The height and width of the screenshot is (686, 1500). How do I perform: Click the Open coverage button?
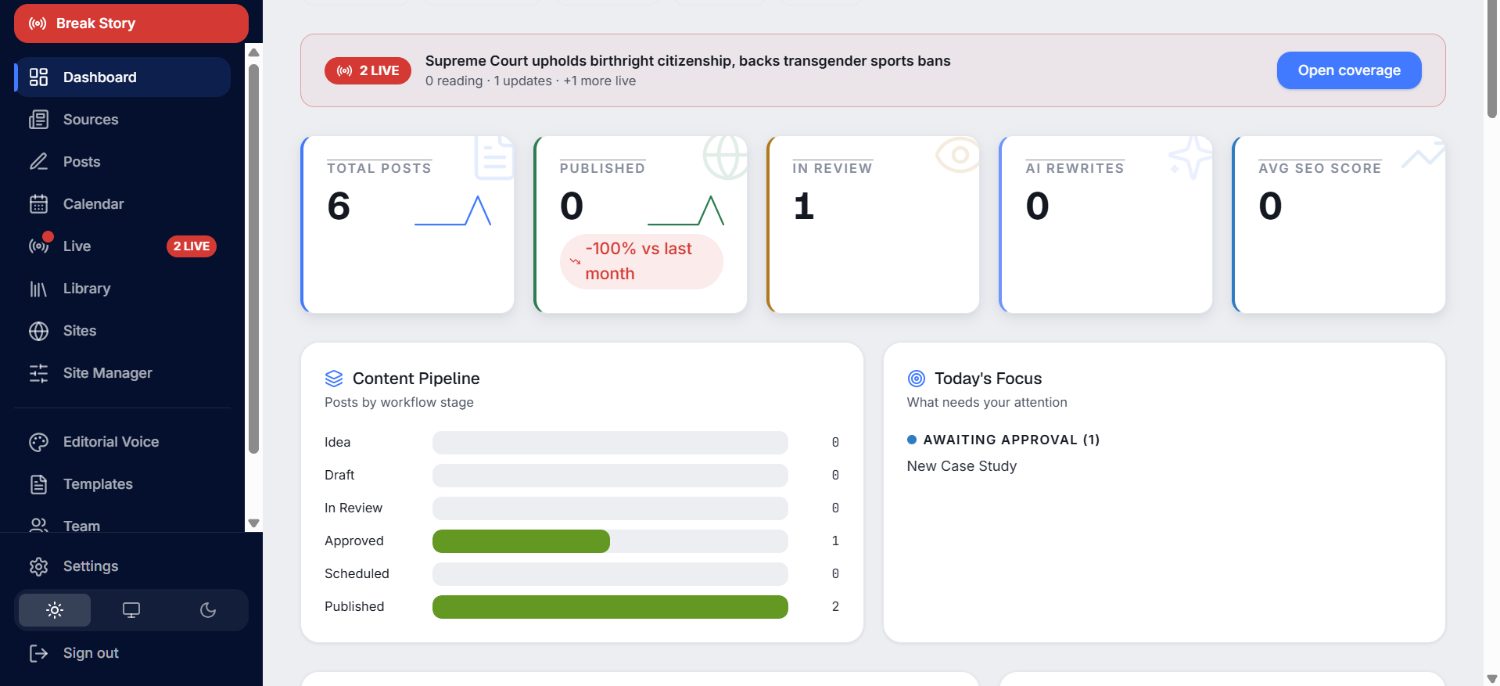tap(1349, 70)
